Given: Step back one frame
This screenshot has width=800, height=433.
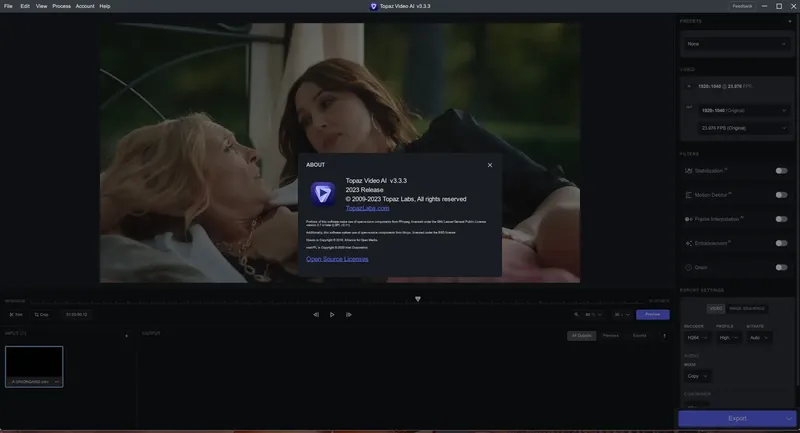Looking at the screenshot, I should (316, 315).
